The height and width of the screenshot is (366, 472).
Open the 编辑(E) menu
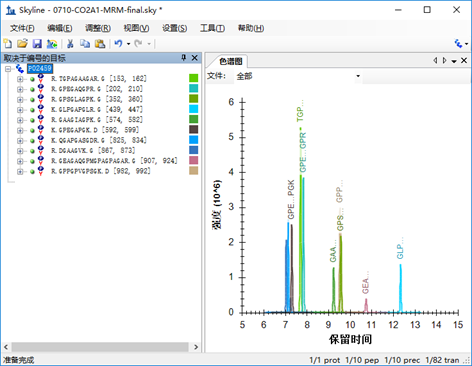click(60, 28)
